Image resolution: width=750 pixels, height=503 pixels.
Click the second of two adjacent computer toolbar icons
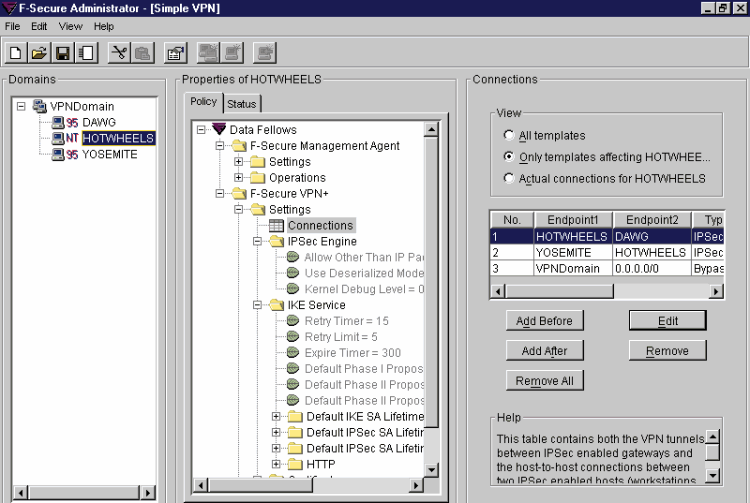click(x=232, y=53)
